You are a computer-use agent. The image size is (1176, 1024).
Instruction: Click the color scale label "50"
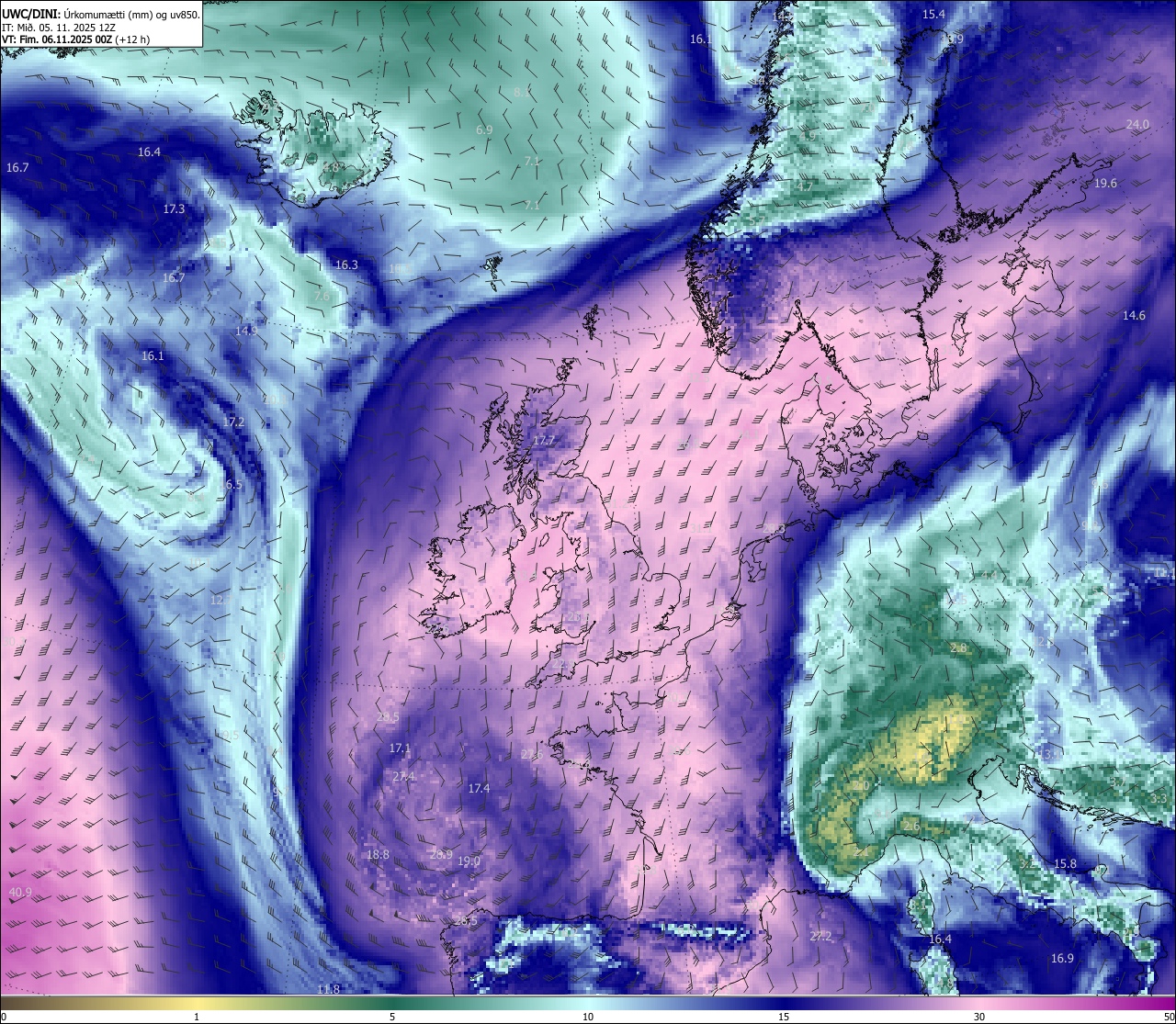(x=1169, y=1017)
